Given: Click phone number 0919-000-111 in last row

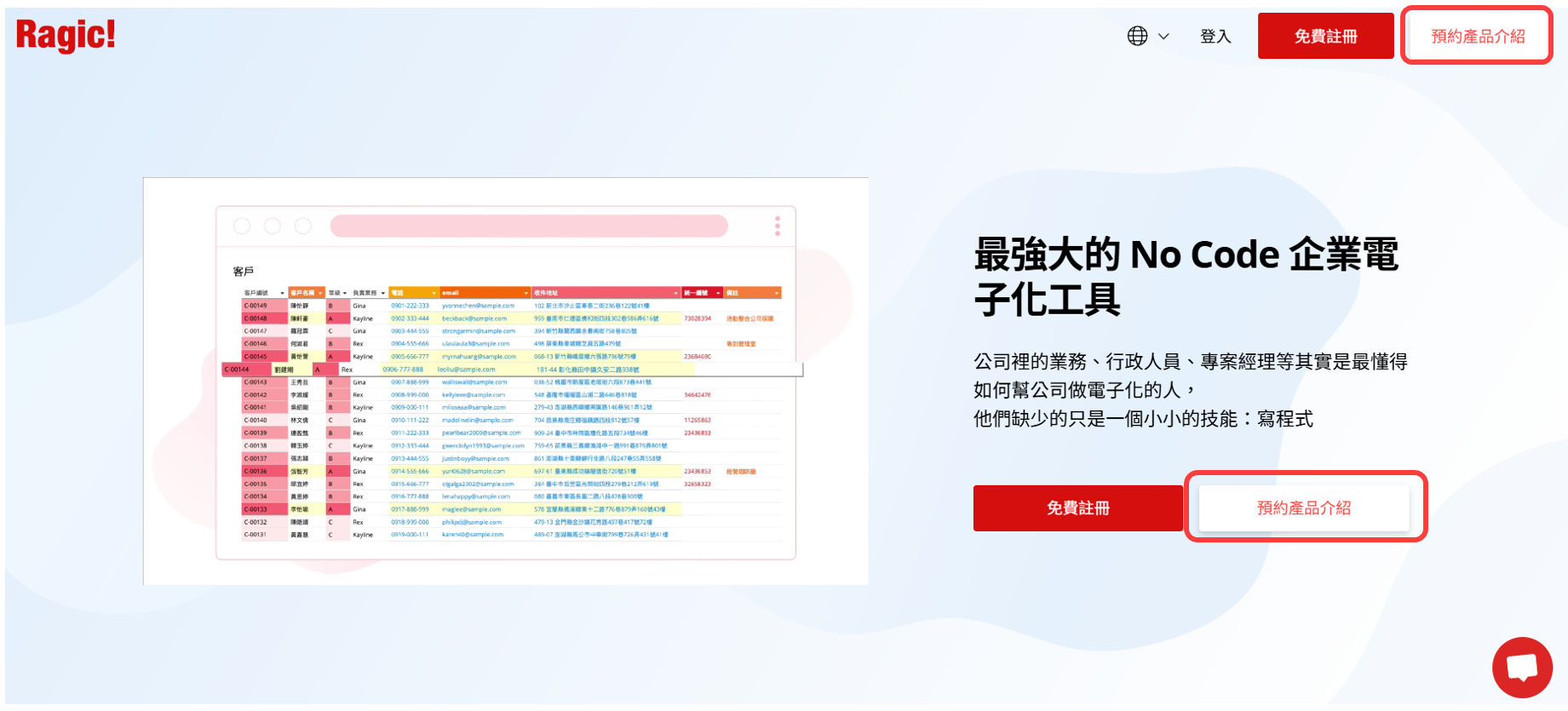Looking at the screenshot, I should pos(410,535).
